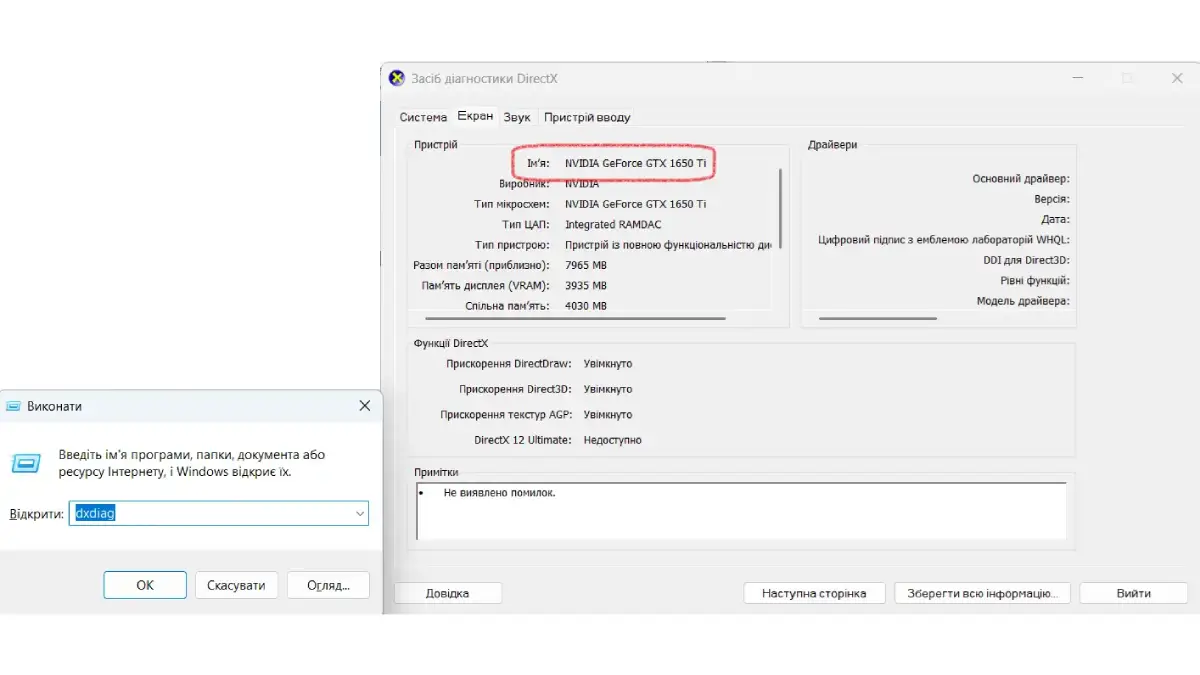Click the Виробник value NVIDIA
Screen dimensions: 1200x675
pyautogui.click(x=582, y=184)
